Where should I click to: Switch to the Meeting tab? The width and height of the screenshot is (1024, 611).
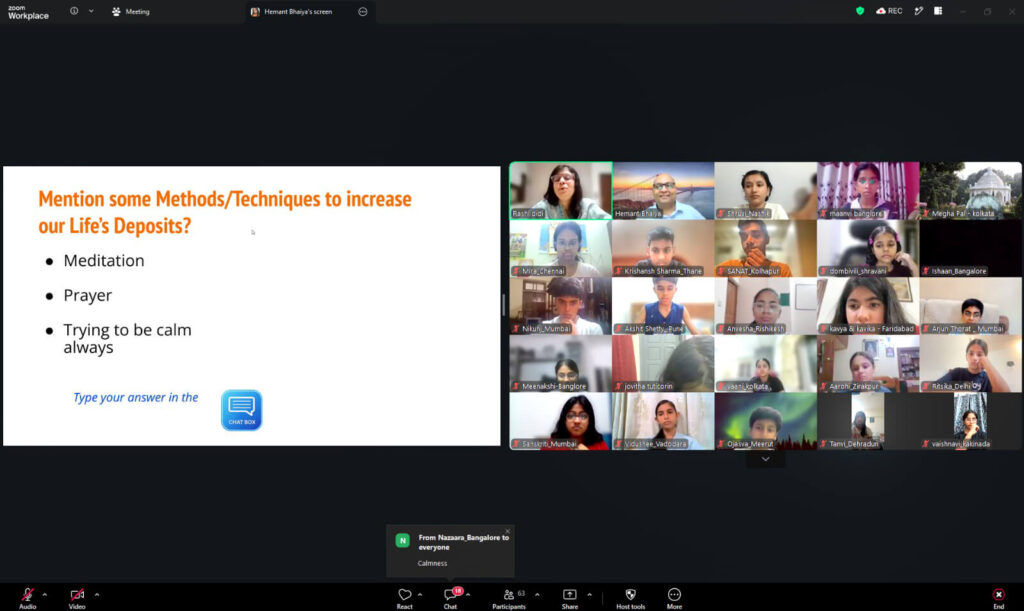(131, 12)
